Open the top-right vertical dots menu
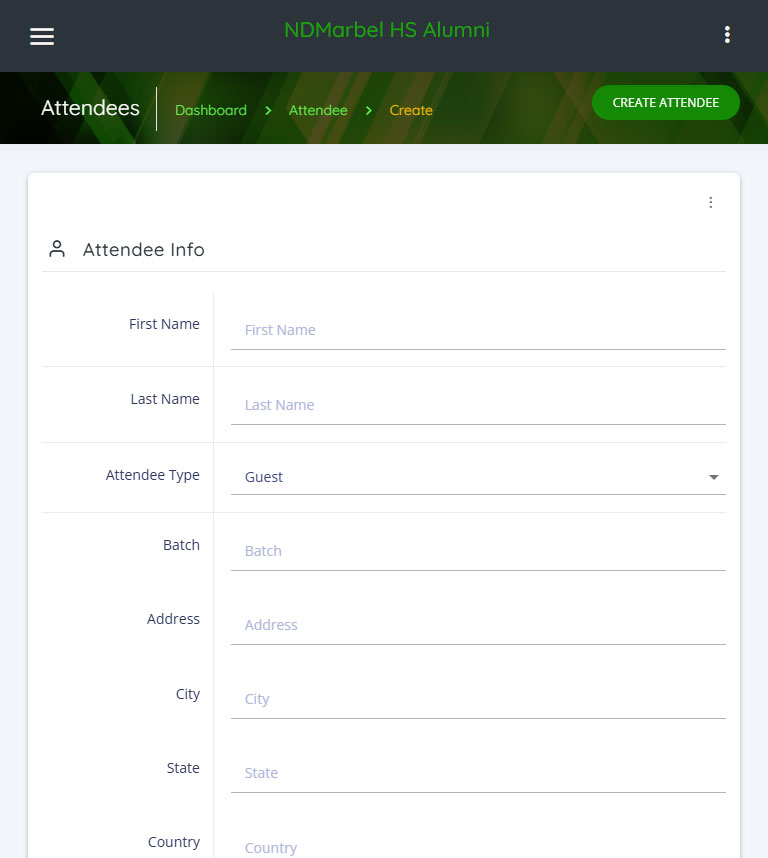The width and height of the screenshot is (768, 858). point(727,36)
